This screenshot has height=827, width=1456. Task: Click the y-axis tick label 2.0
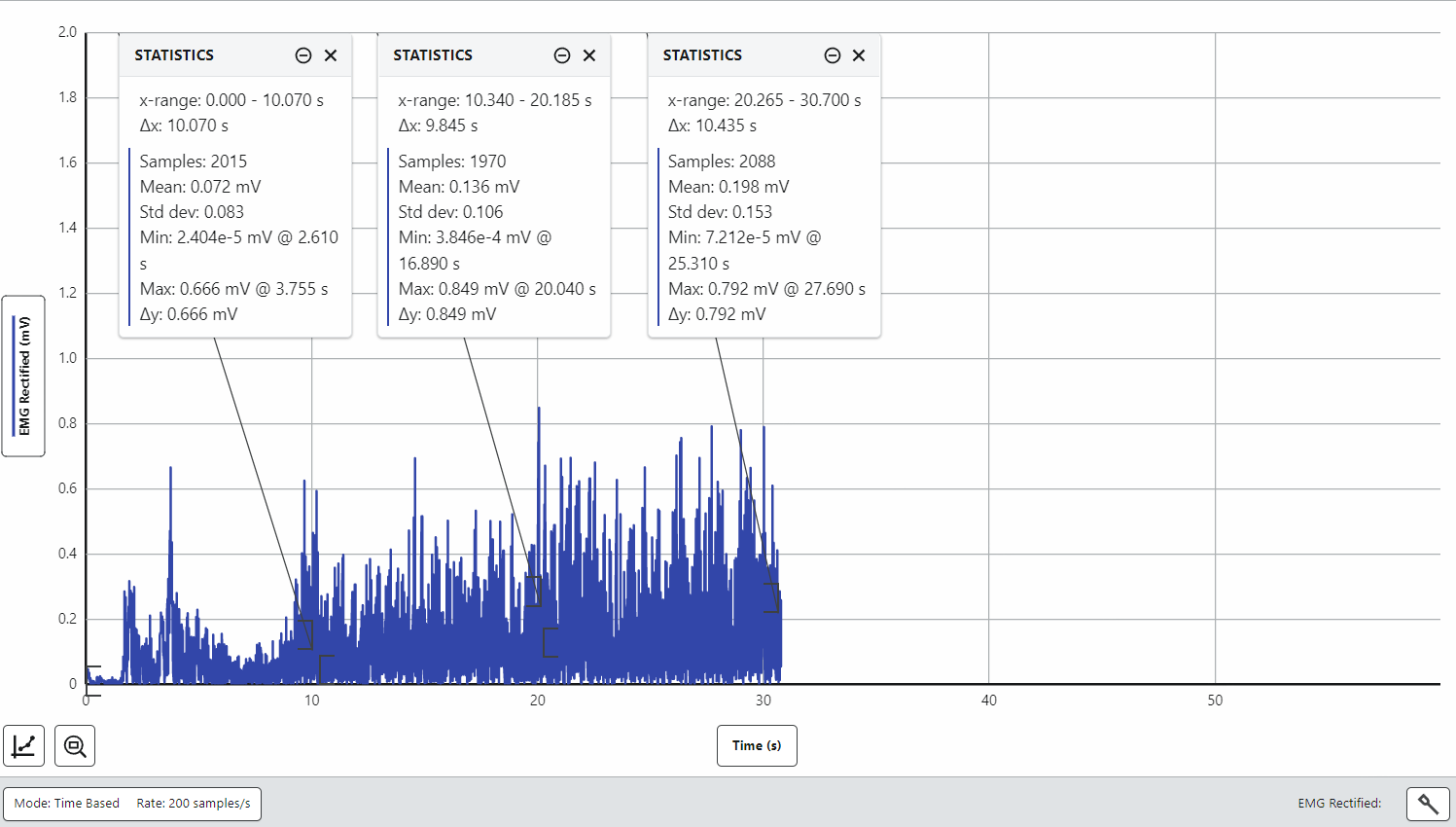point(67,32)
